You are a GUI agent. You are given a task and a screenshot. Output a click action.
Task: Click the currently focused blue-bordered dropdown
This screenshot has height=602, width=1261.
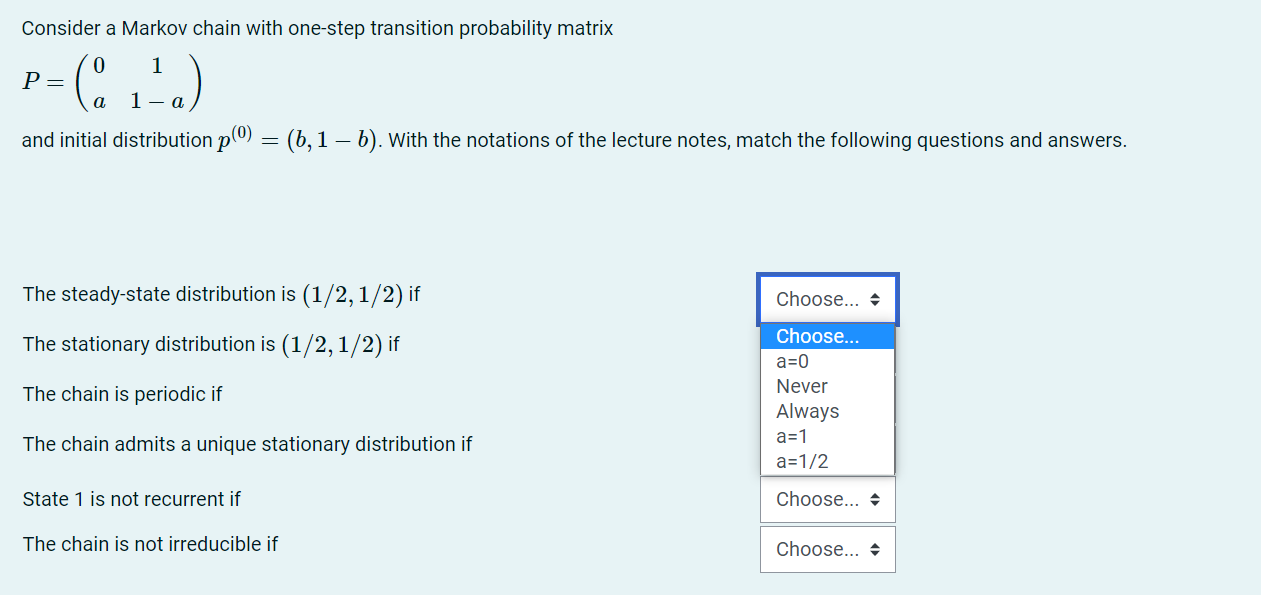pyautogui.click(x=827, y=298)
